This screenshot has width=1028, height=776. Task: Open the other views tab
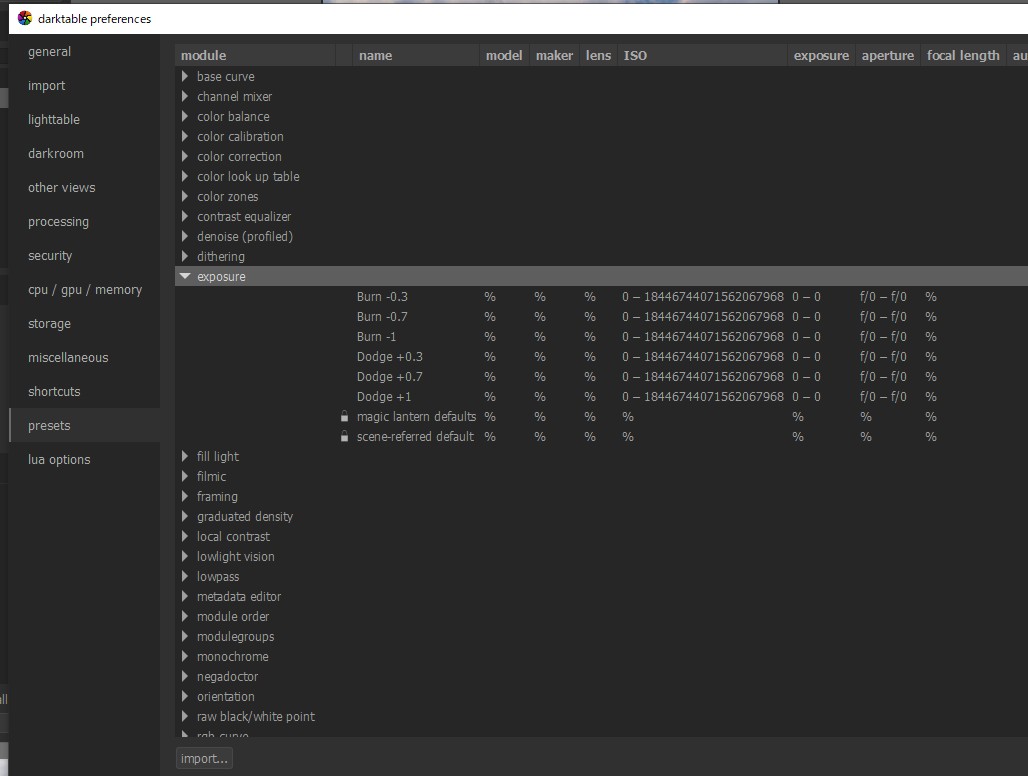point(85,187)
